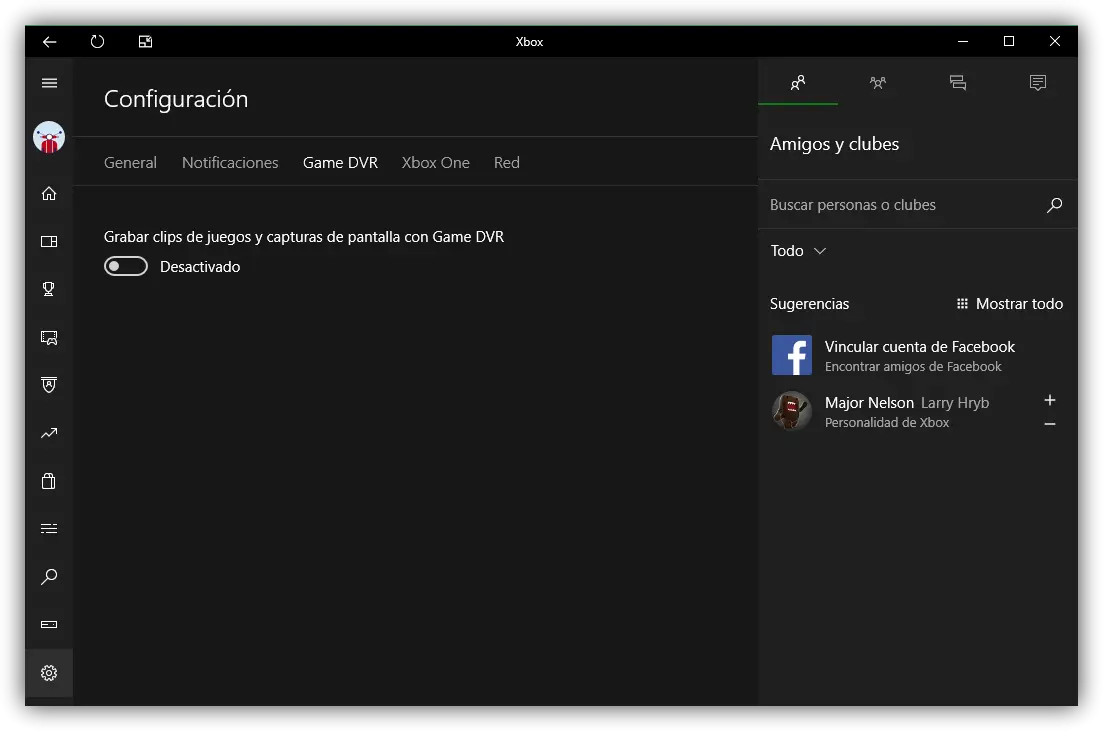1103x731 pixels.
Task: Open the Red settings tab
Action: (506, 163)
